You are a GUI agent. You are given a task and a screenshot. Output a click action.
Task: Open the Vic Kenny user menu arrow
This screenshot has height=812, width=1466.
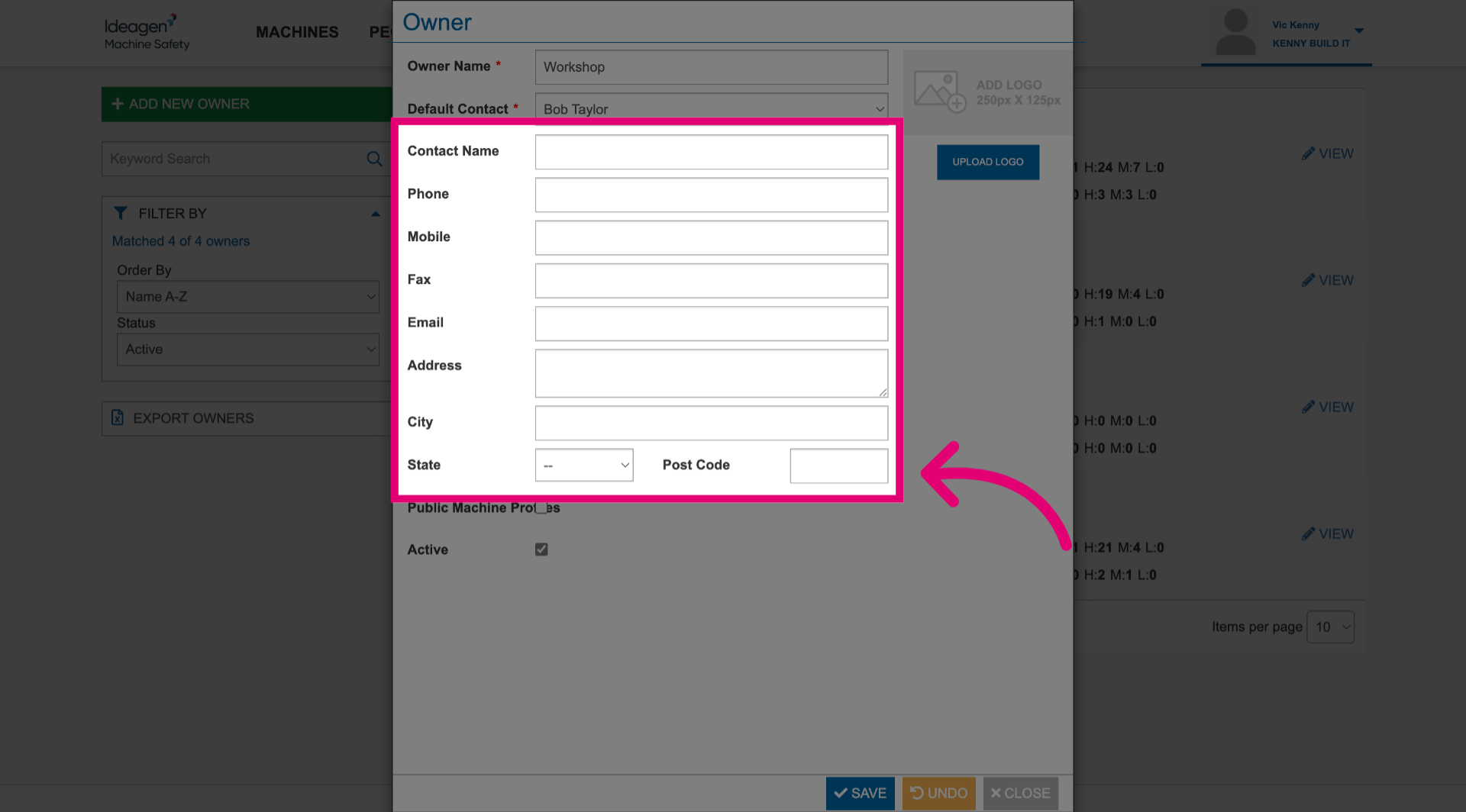click(1359, 31)
